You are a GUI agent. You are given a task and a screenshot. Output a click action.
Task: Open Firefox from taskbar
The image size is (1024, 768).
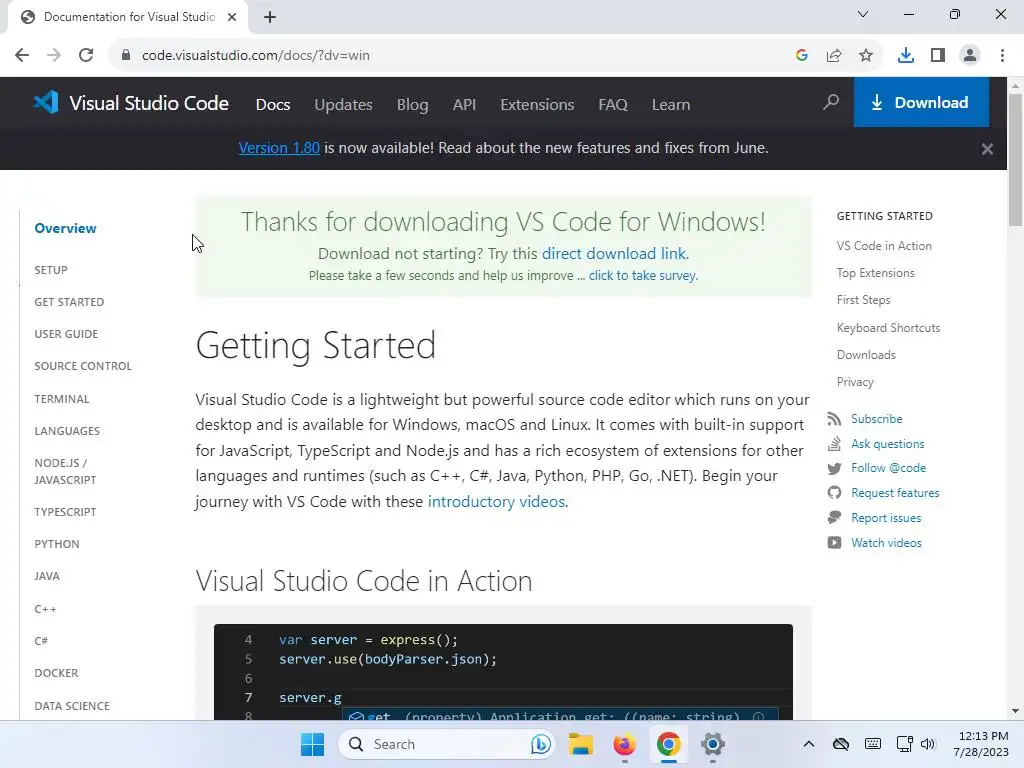click(x=624, y=744)
